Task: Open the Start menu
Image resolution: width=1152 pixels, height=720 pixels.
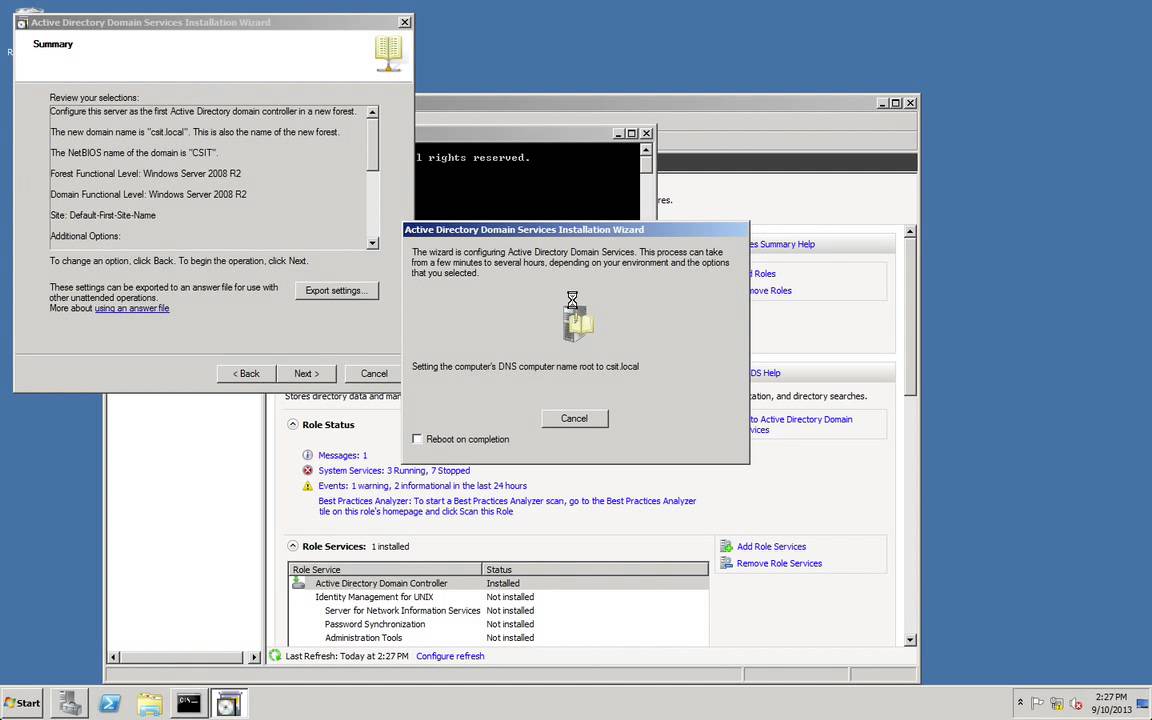Action: coord(22,703)
